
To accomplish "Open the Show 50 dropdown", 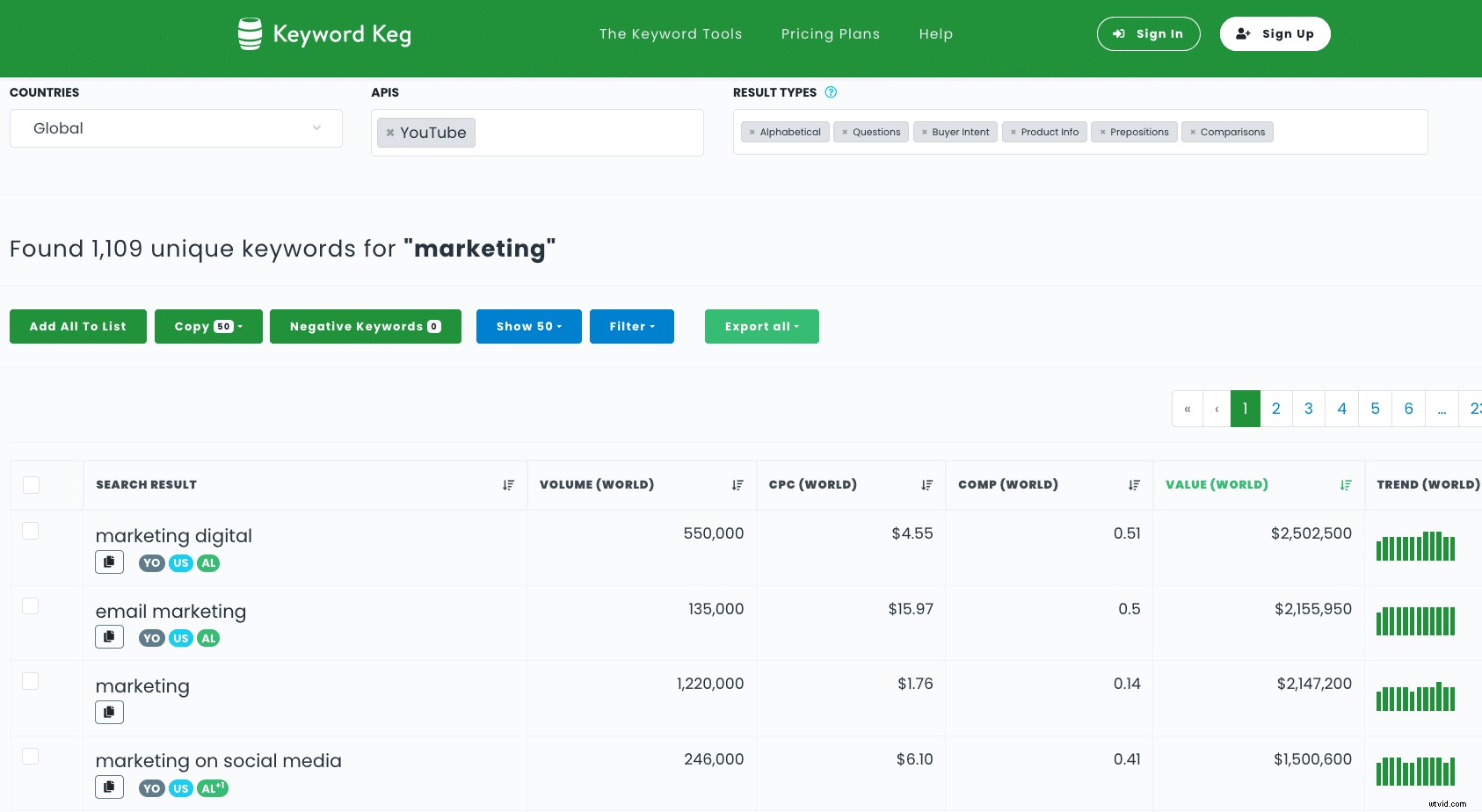I will 528,326.
